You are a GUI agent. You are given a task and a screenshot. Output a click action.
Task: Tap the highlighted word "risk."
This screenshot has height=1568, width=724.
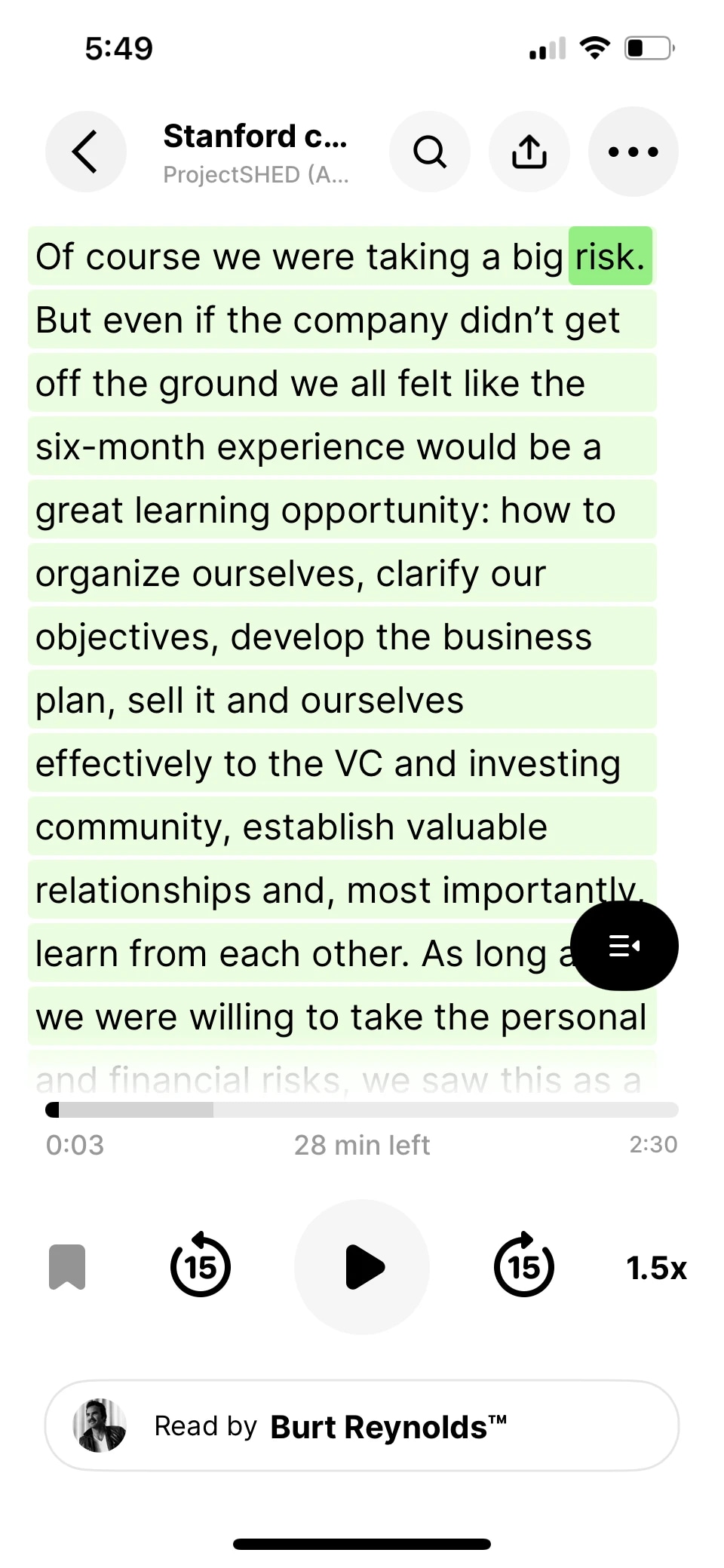(610, 256)
